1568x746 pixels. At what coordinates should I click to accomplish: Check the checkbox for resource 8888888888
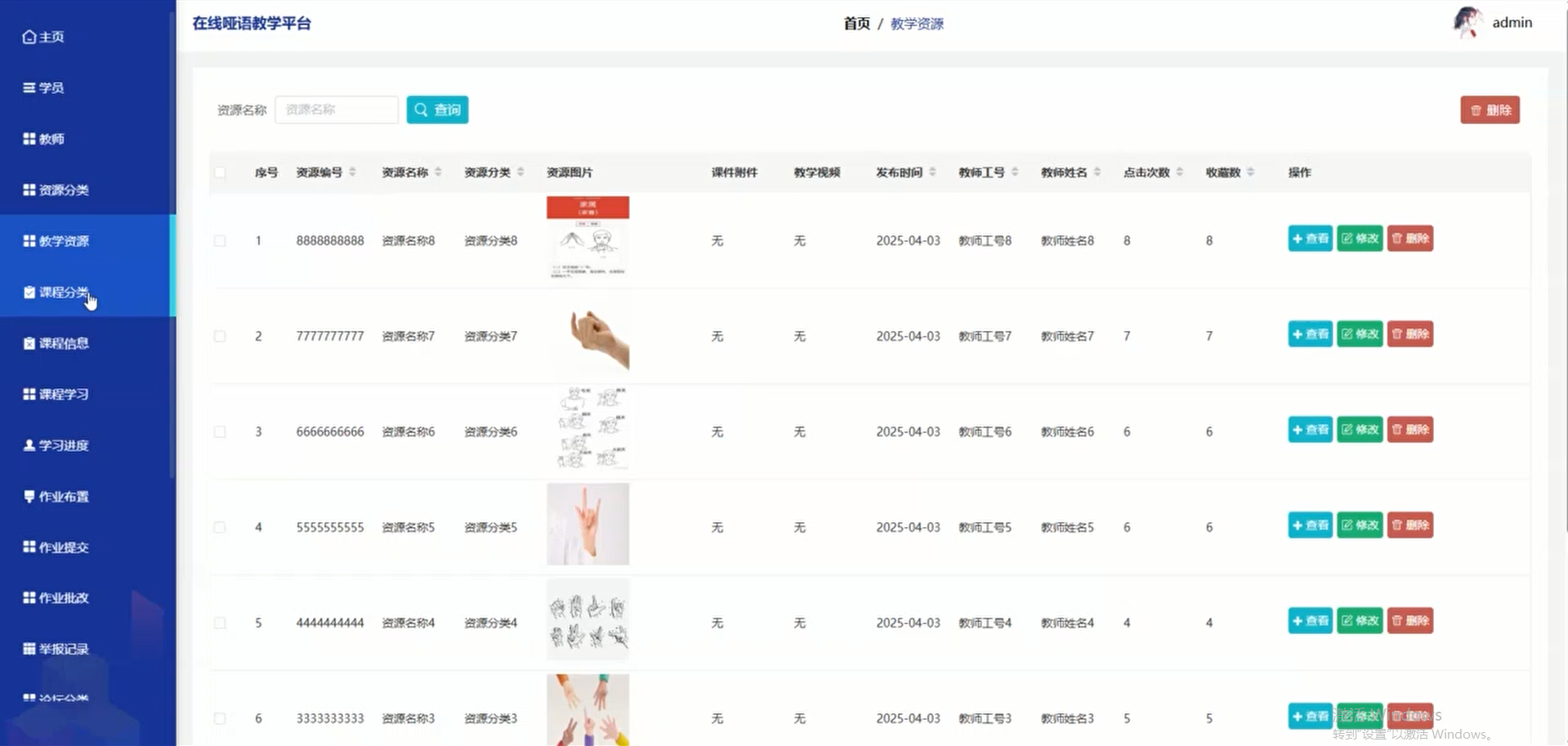tap(219, 240)
